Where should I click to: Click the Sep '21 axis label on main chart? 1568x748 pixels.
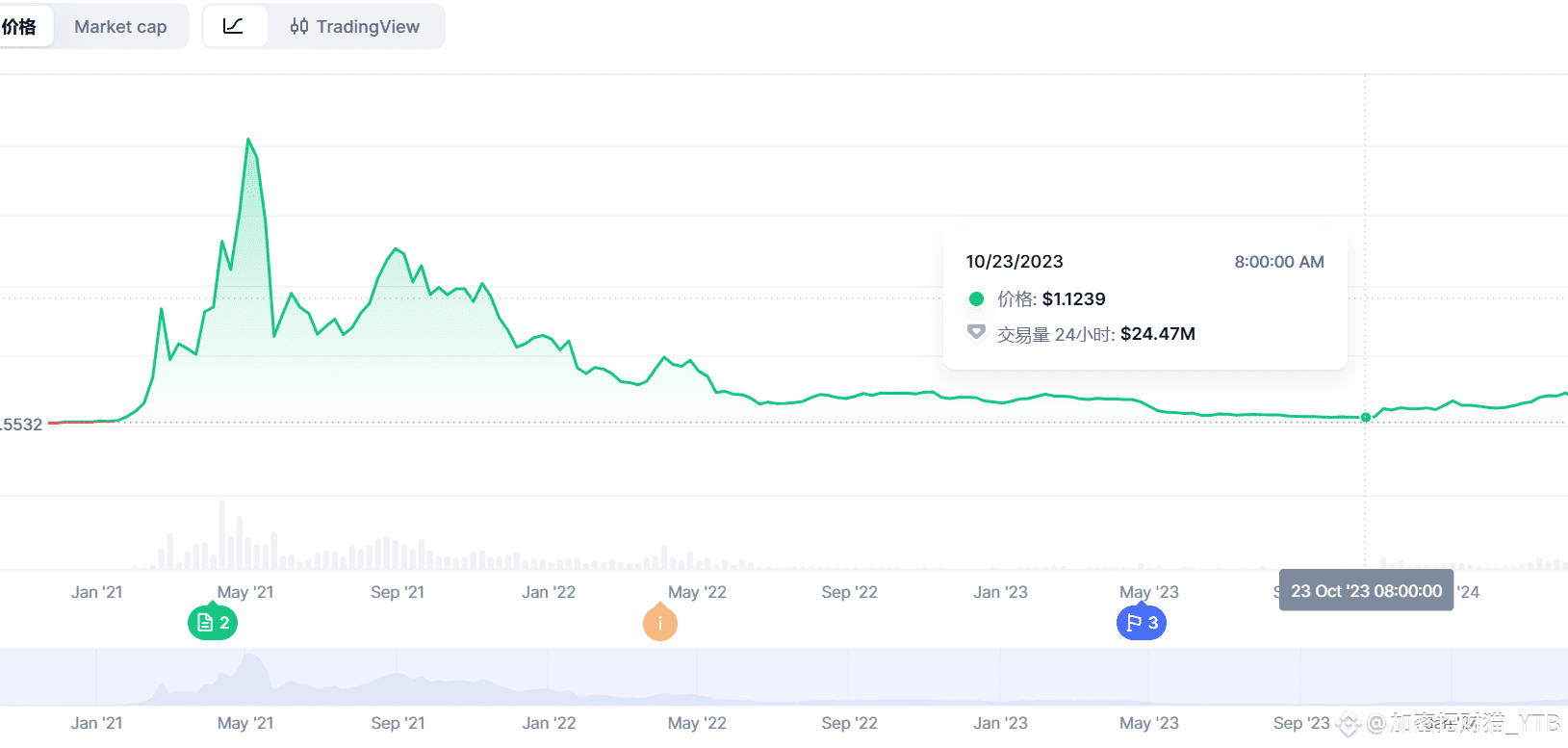pos(398,592)
